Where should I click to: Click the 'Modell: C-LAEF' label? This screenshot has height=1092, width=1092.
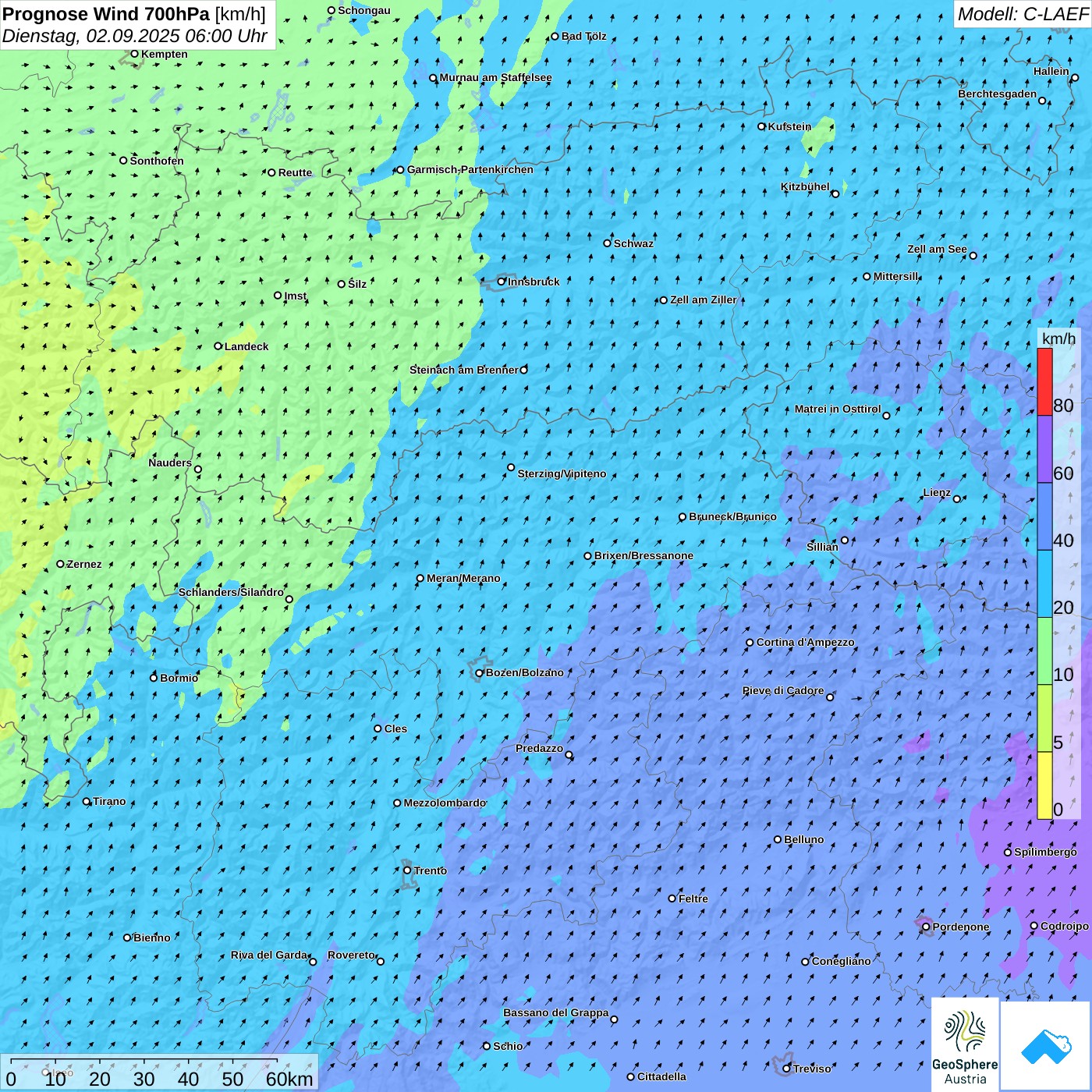(x=1023, y=14)
